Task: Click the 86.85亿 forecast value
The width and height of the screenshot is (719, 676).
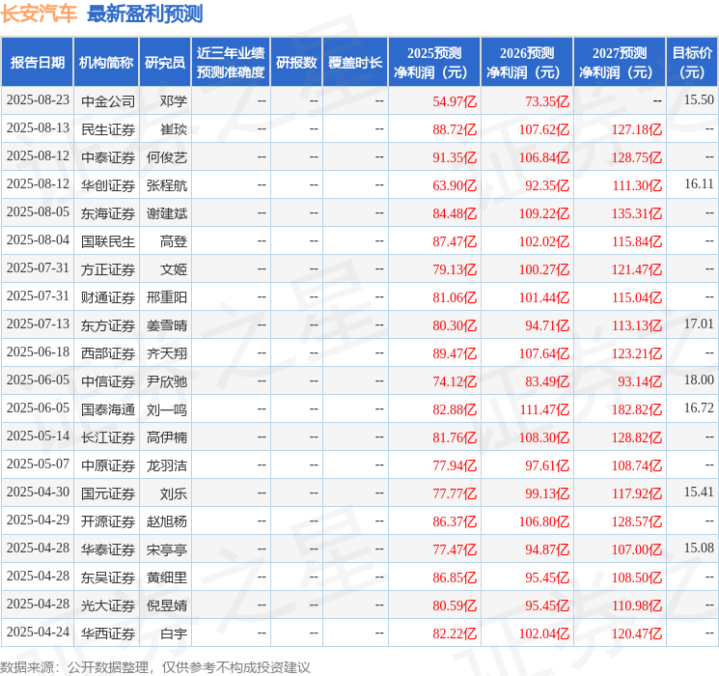Action: tap(455, 578)
